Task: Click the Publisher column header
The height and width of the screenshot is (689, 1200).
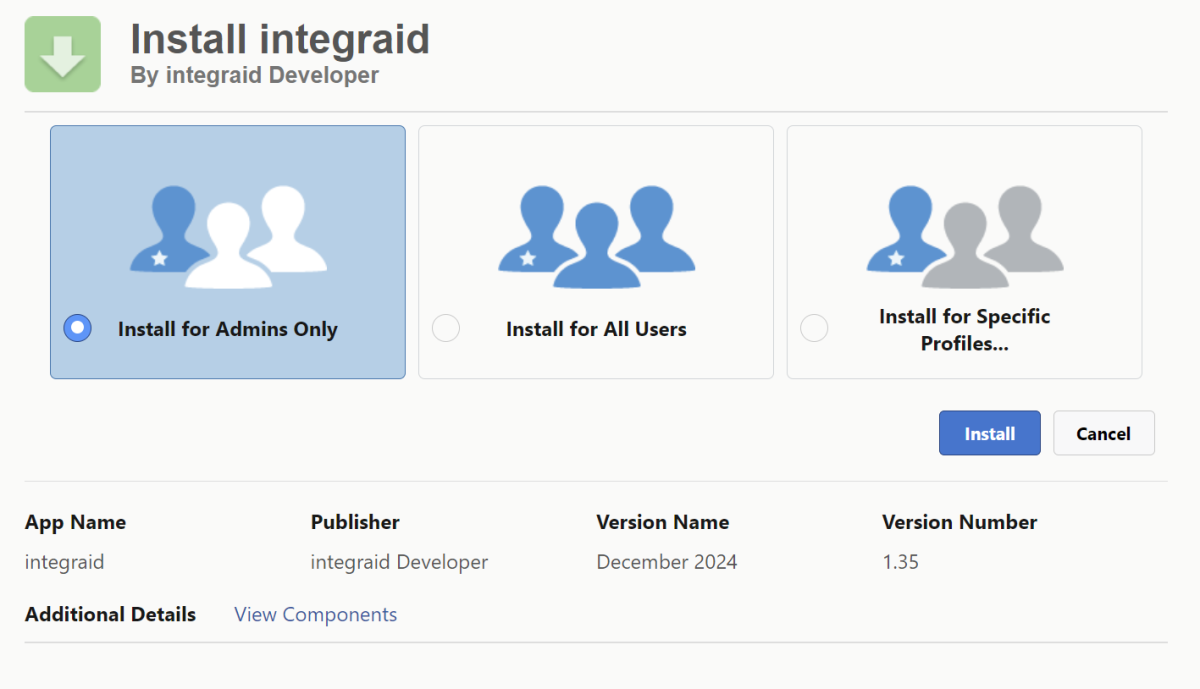Action: pos(355,522)
